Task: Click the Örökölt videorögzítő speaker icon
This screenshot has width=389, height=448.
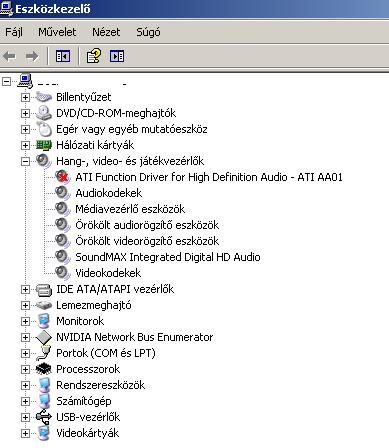Action: tap(63, 241)
